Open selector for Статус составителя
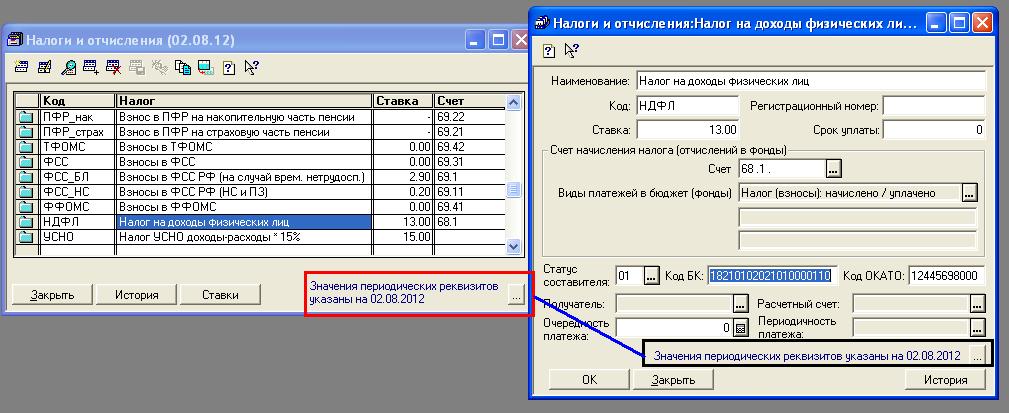Screen dimensions: 1009x413 pos(651,276)
